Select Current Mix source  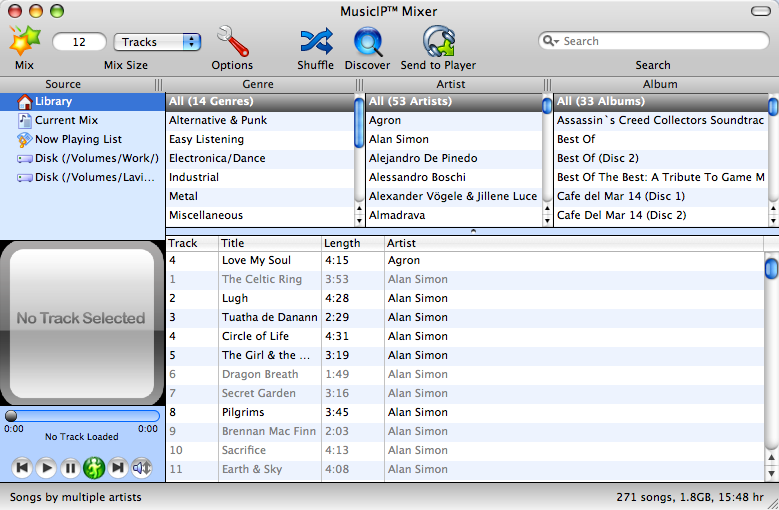82,120
